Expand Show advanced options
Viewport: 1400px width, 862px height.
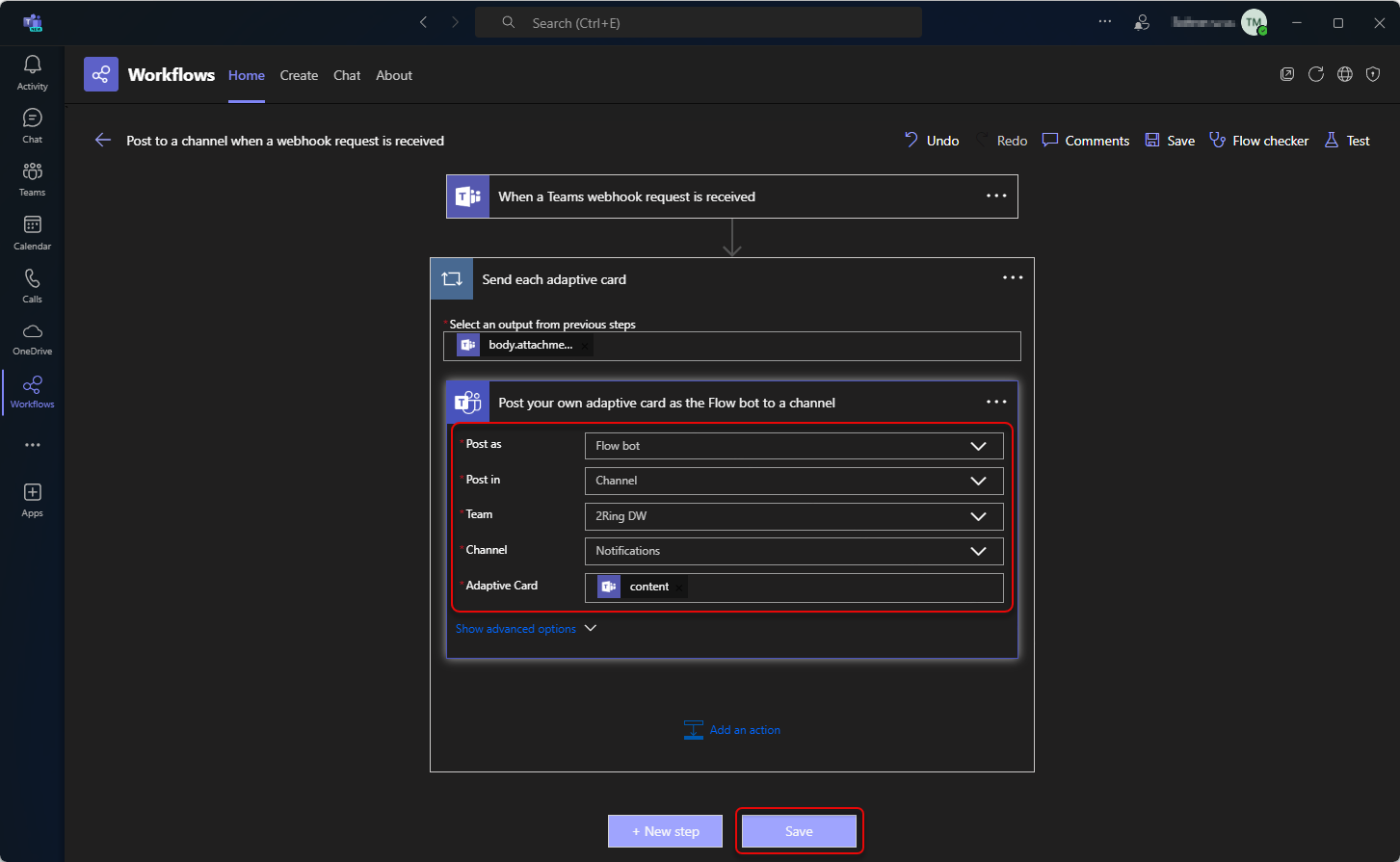525,628
